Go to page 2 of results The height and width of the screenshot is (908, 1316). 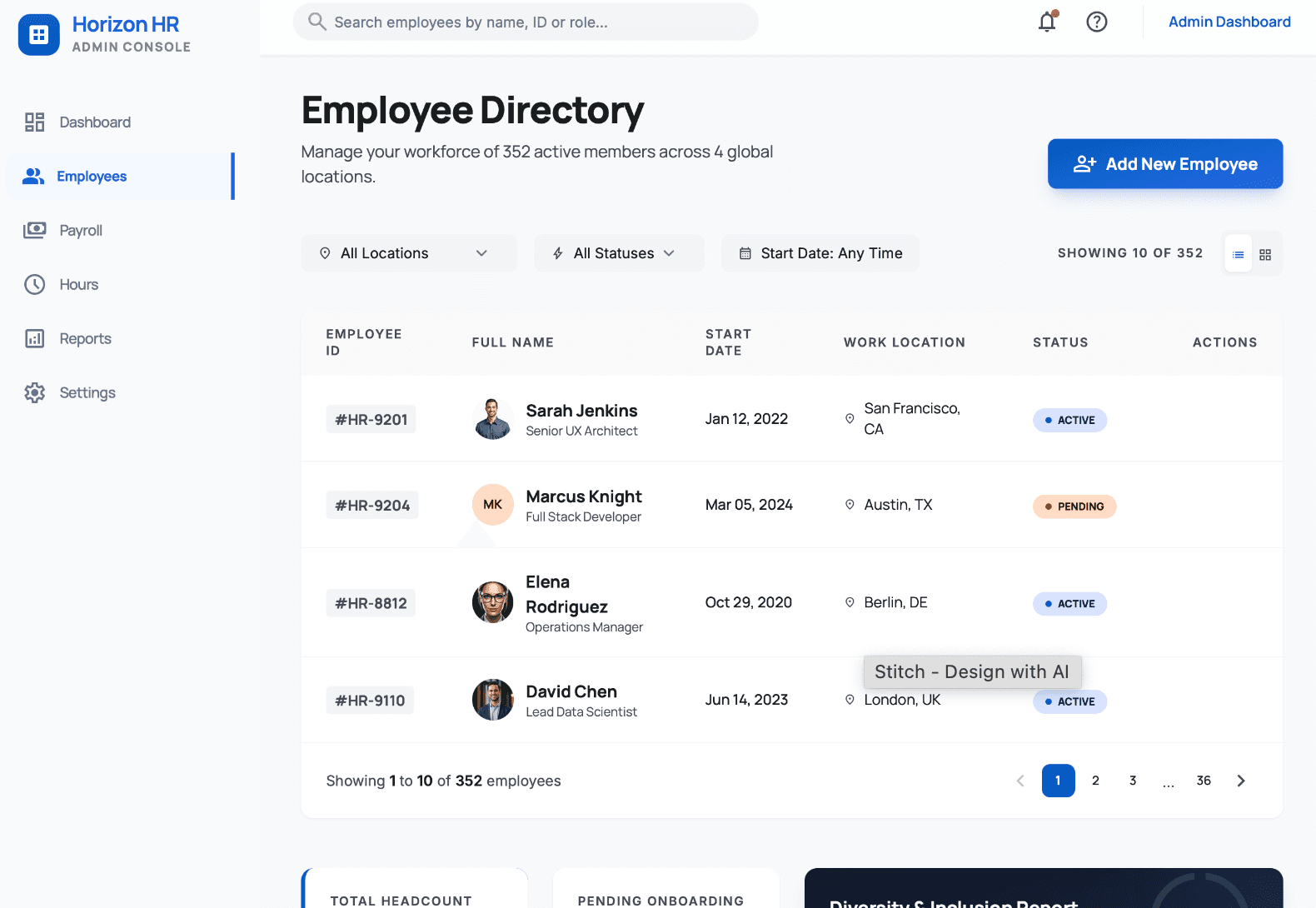coord(1095,781)
